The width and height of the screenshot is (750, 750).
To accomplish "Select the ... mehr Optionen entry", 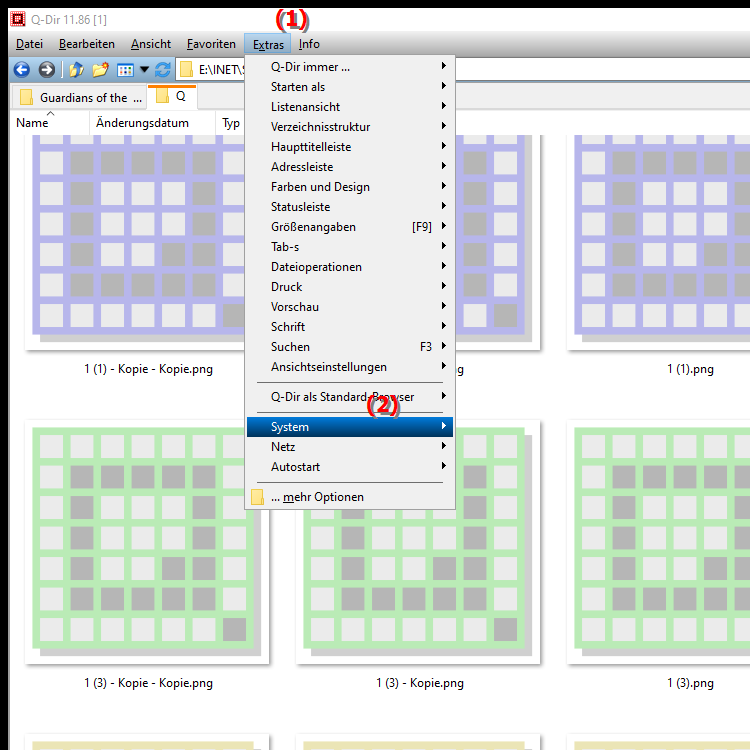I will pyautogui.click(x=350, y=497).
